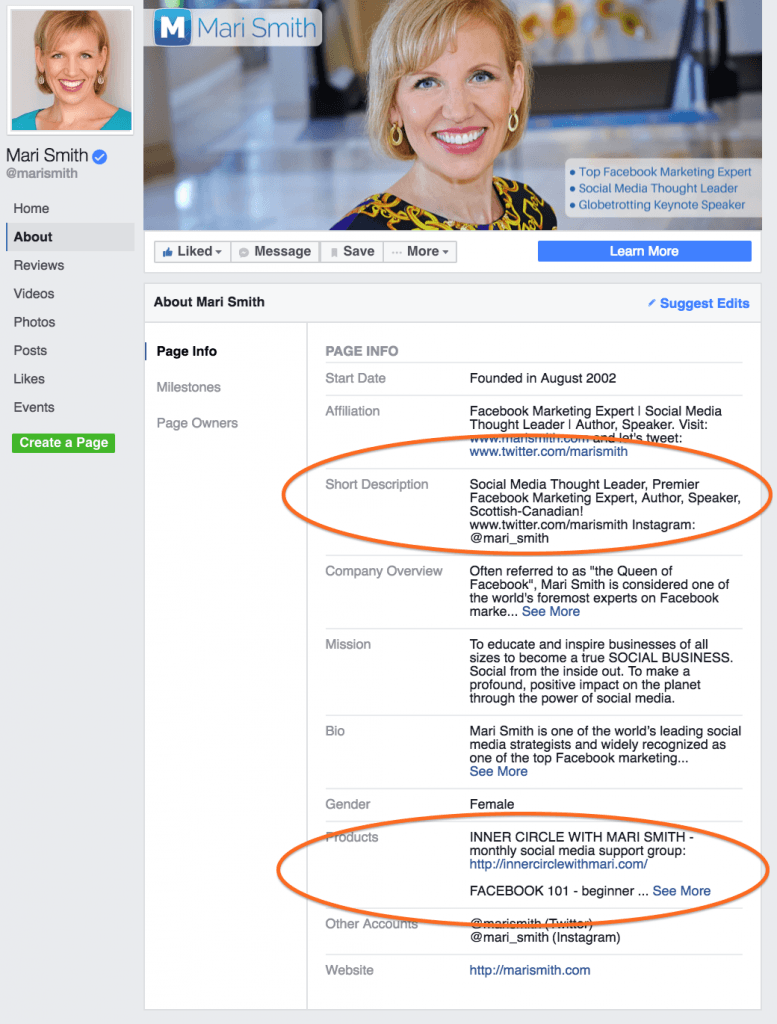Click the Suggest Edits link
The height and width of the screenshot is (1024, 777).
[705, 303]
